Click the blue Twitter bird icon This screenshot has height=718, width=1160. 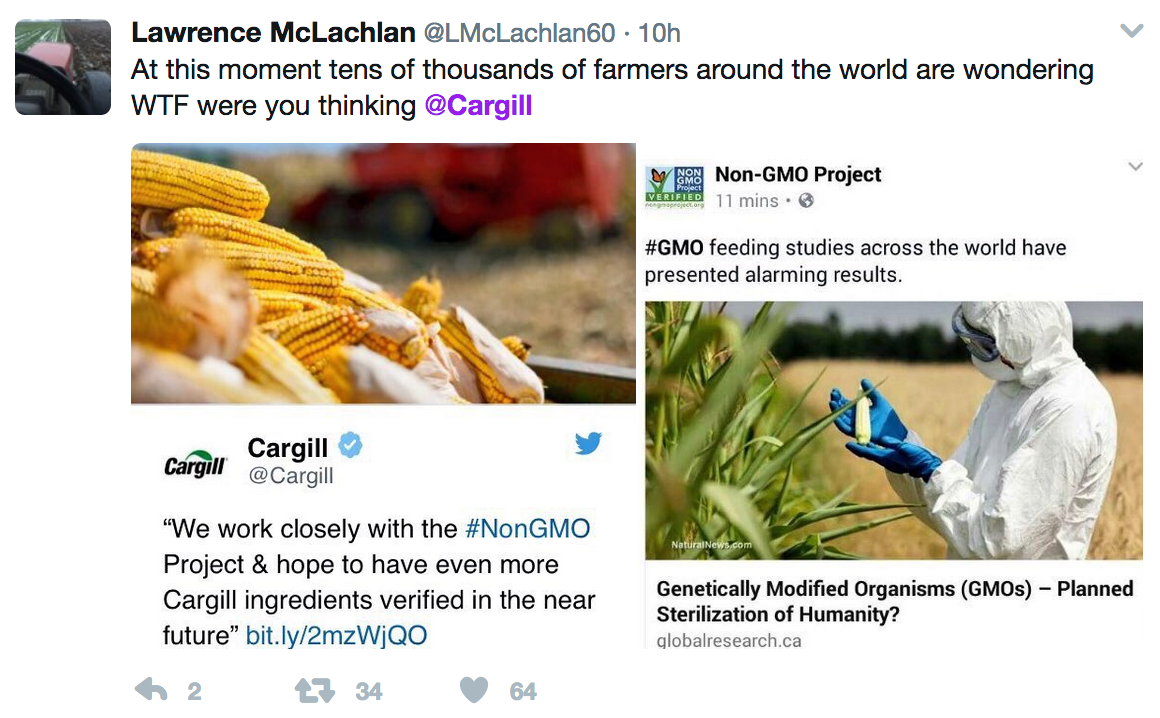tap(588, 443)
